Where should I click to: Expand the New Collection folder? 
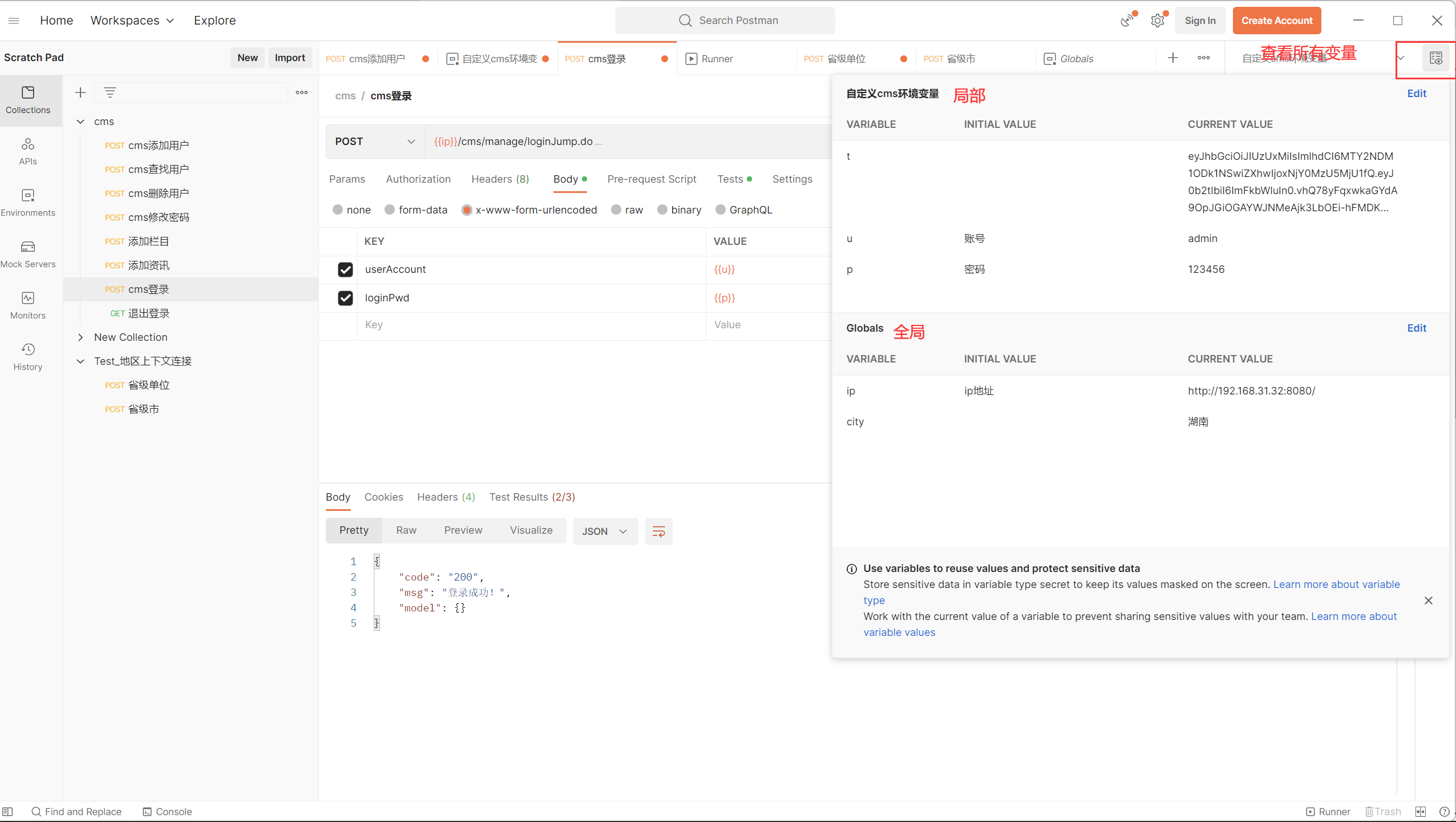pos(80,337)
